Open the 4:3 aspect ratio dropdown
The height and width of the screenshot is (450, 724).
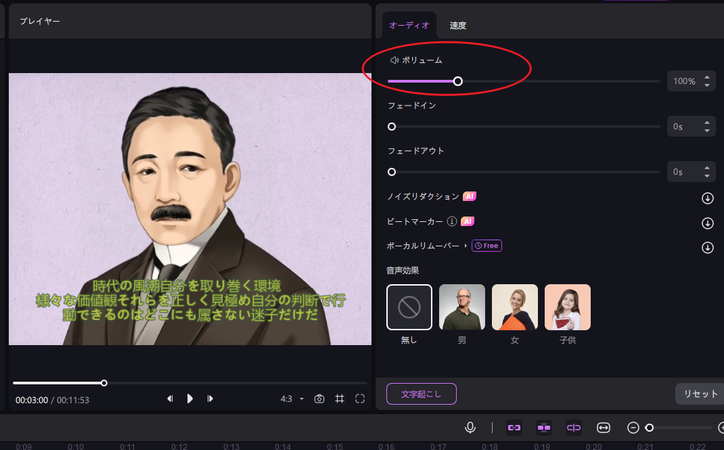click(292, 399)
